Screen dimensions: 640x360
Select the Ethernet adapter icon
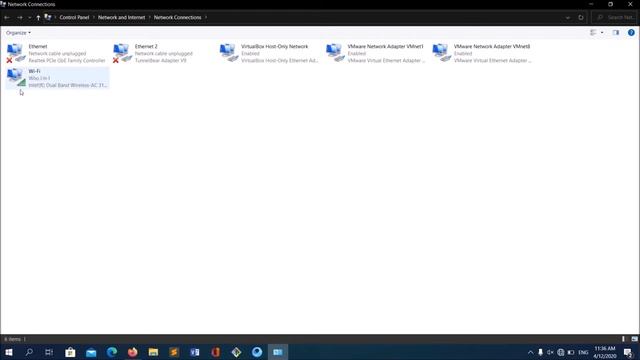(x=16, y=53)
